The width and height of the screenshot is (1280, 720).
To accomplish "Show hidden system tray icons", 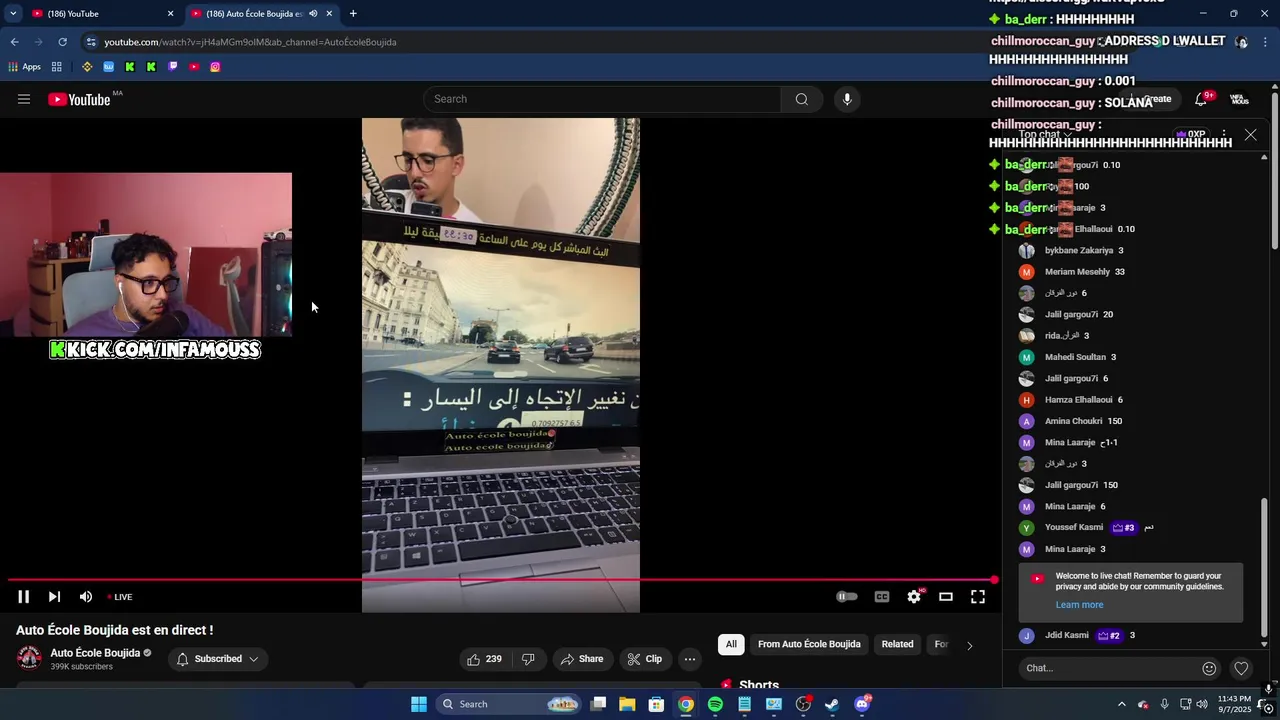I will coord(1121,704).
